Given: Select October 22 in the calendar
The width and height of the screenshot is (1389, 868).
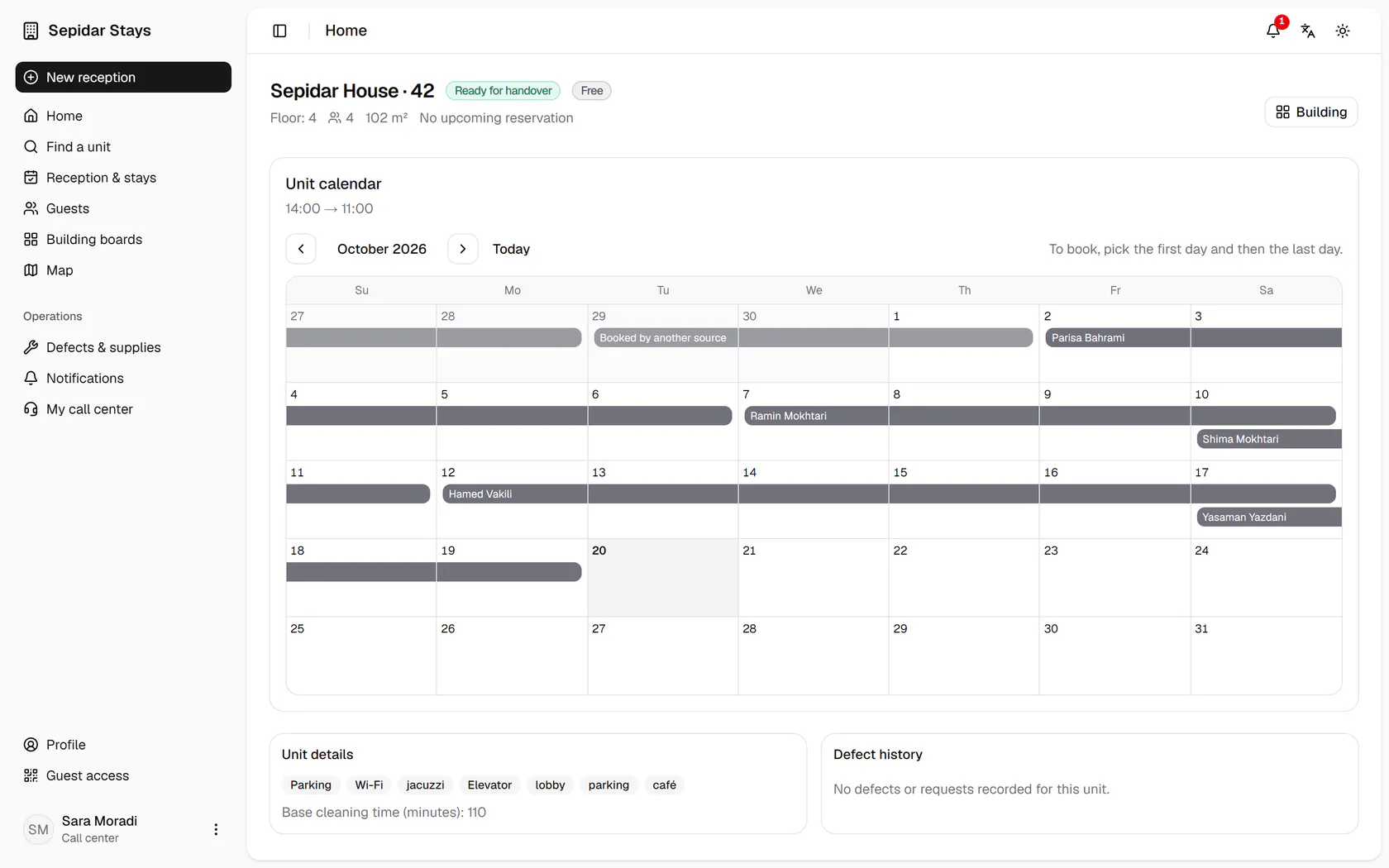Looking at the screenshot, I should click(964, 578).
